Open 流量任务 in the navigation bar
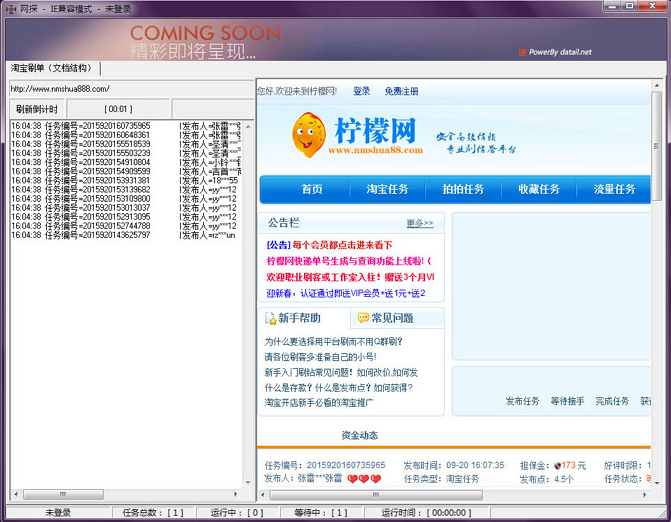Screen dimensions: 671x522 click(614, 189)
